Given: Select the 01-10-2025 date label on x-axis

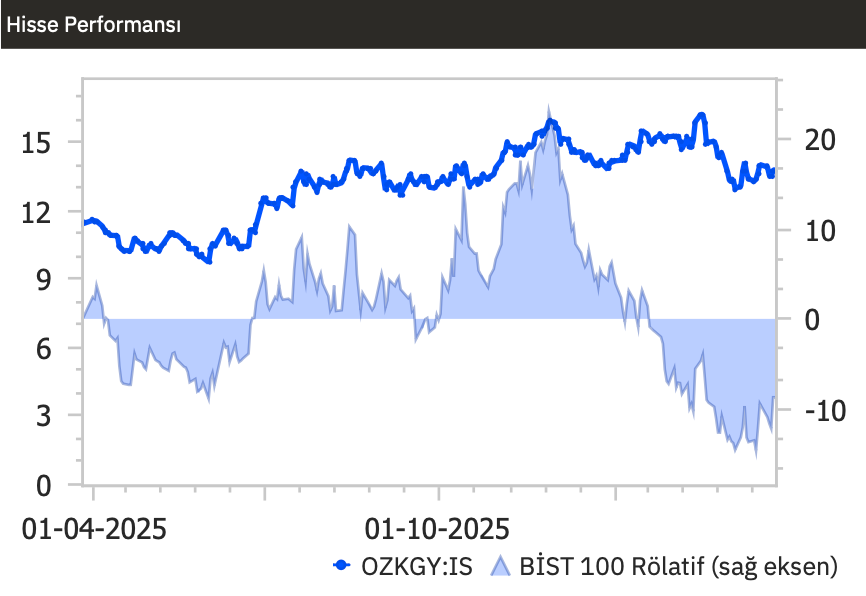Looking at the screenshot, I should [x=438, y=528].
